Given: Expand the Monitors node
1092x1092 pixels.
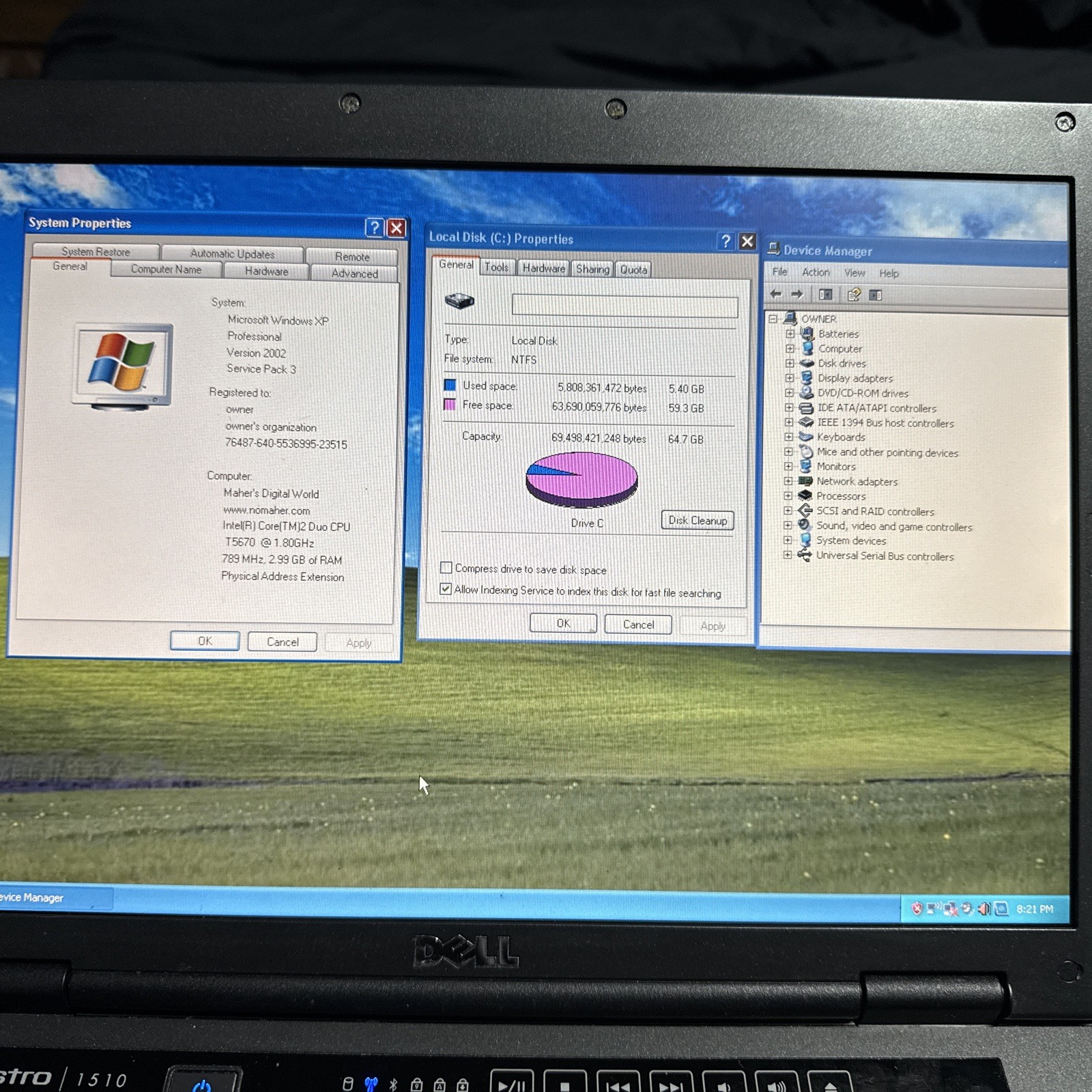Looking at the screenshot, I should click(788, 467).
